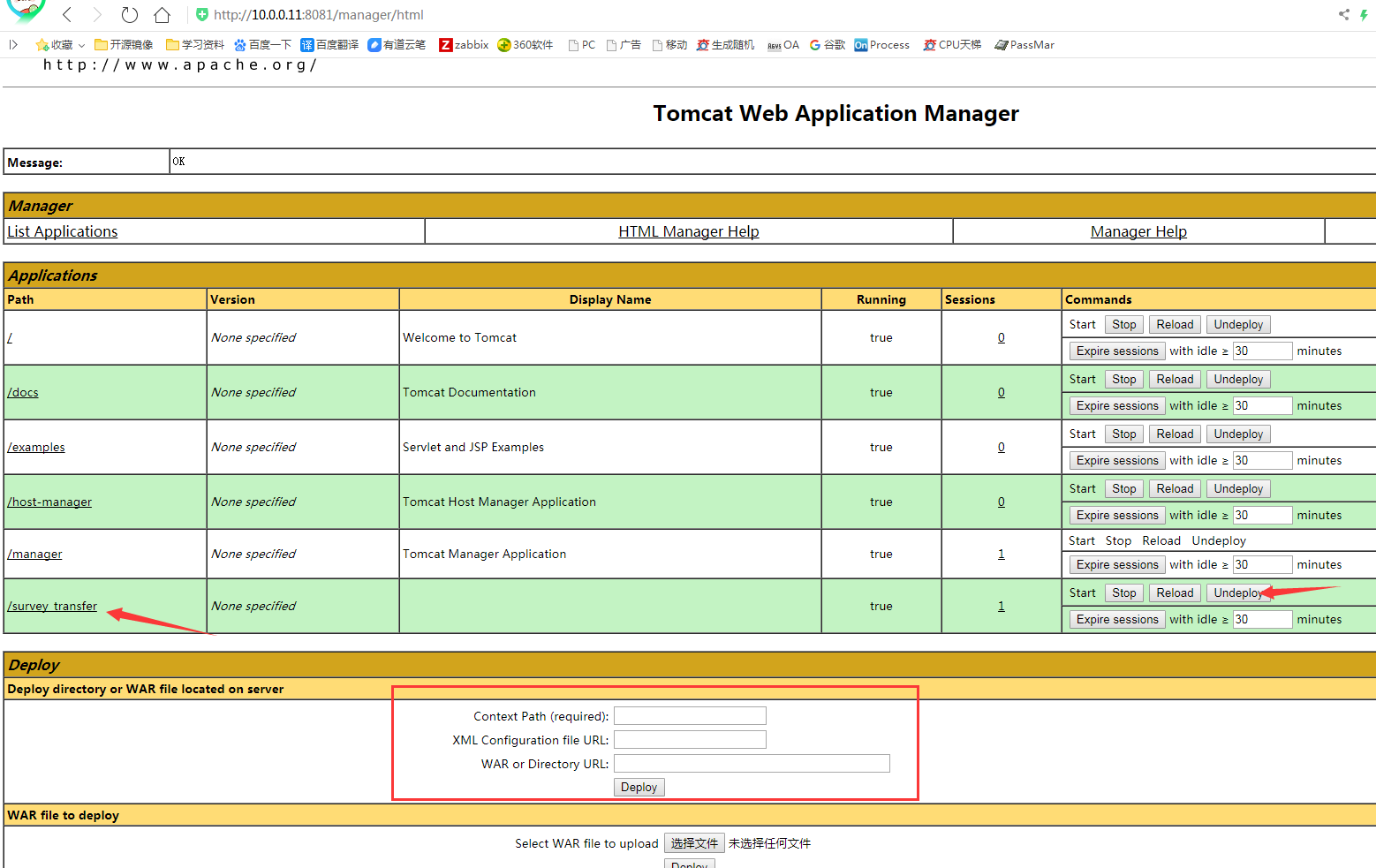Undeploy the /docs application

[1238, 379]
